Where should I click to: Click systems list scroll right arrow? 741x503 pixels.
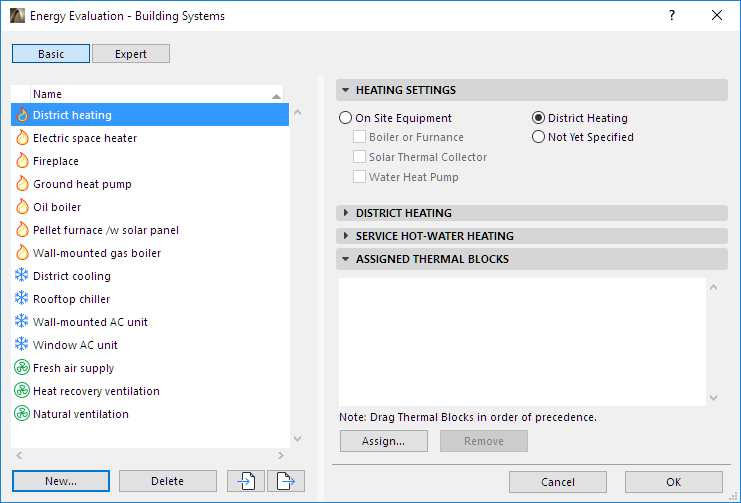point(281,455)
